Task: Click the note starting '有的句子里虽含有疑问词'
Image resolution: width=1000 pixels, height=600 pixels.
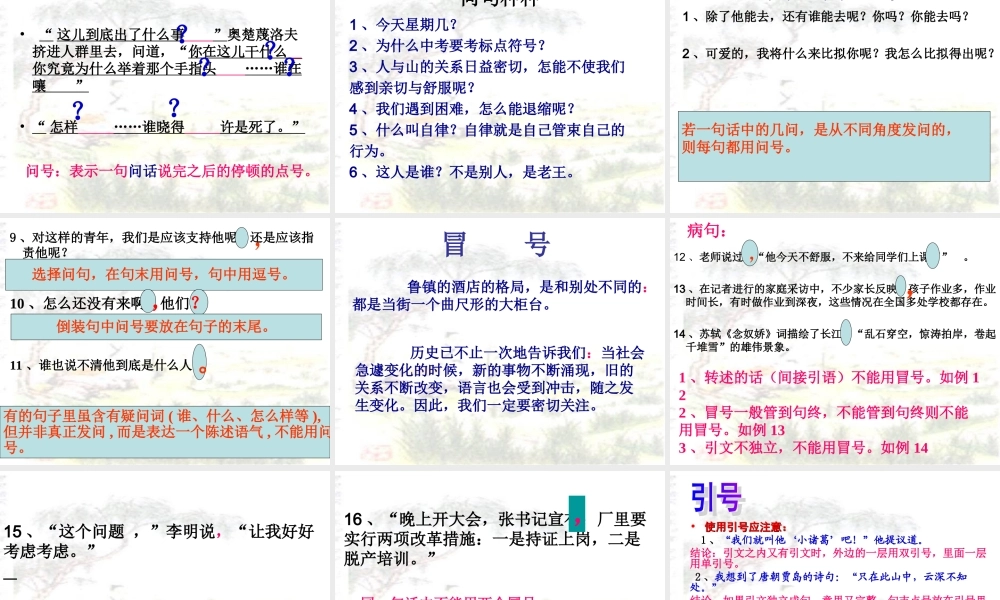Action: (x=165, y=432)
